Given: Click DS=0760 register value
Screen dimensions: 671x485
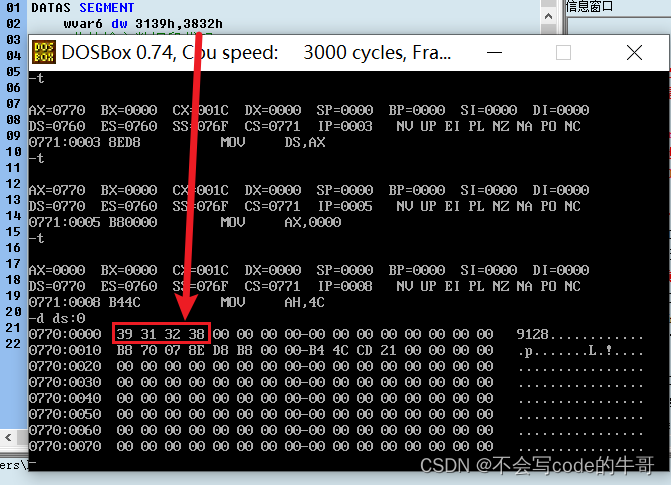Looking at the screenshot, I should 57,126.
